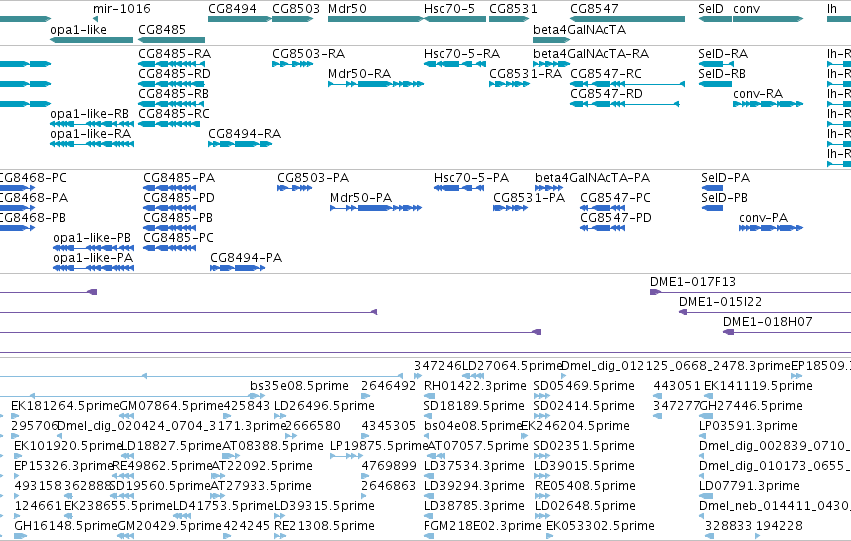Select the SelD-PB protein
The width and height of the screenshot is (851, 541).
pyautogui.click(x=712, y=208)
